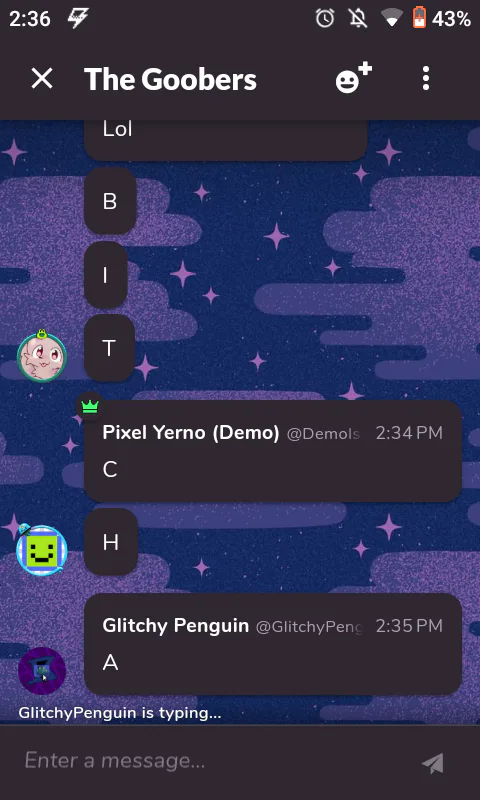Tap the message bubble containing I
480x800 pixels.
click(x=106, y=276)
